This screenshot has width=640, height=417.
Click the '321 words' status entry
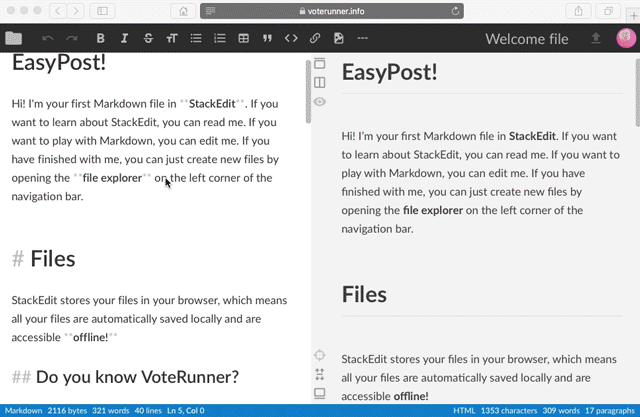click(x=111, y=410)
